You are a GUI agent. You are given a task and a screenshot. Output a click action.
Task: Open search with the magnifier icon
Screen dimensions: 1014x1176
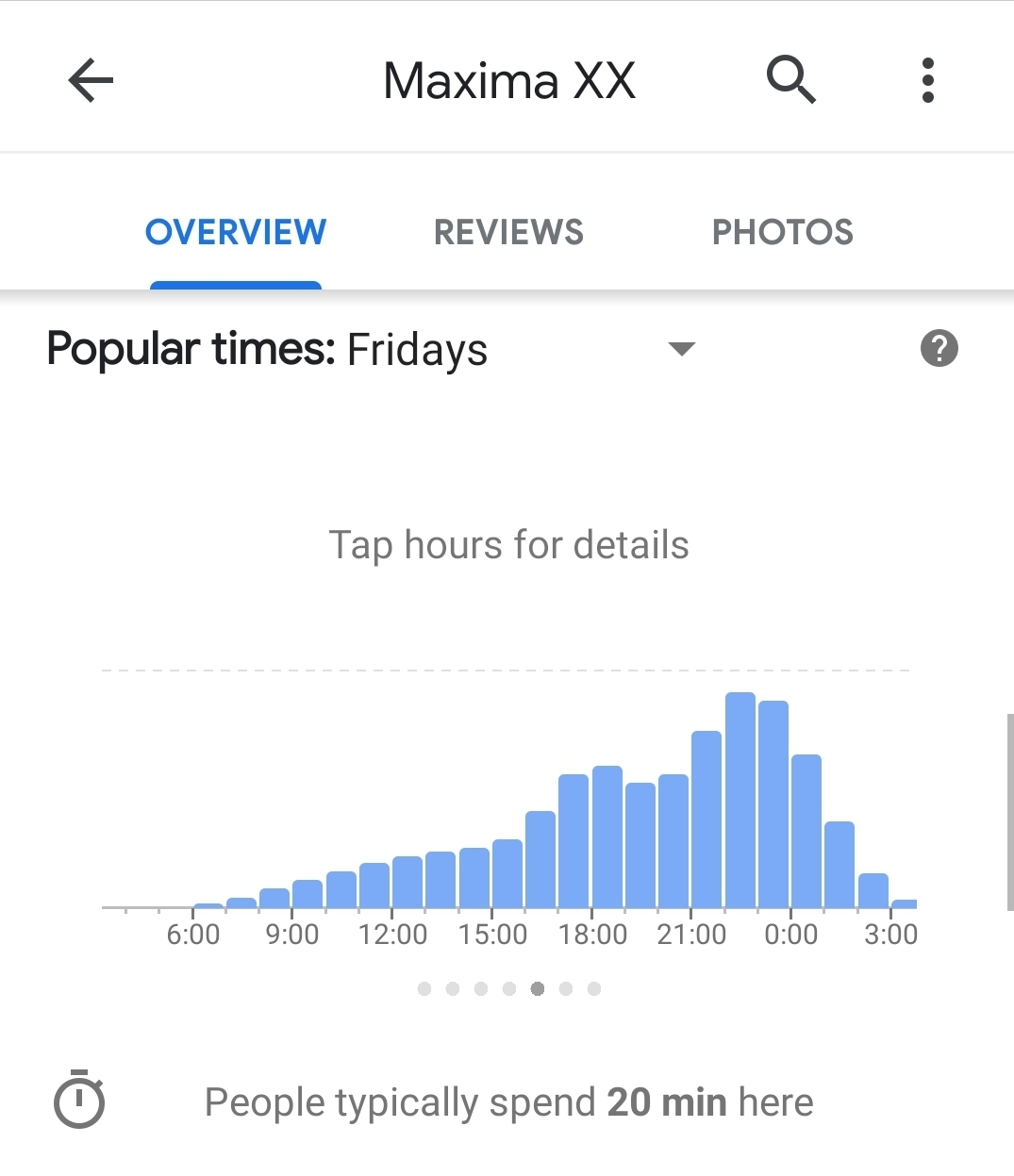[790, 79]
